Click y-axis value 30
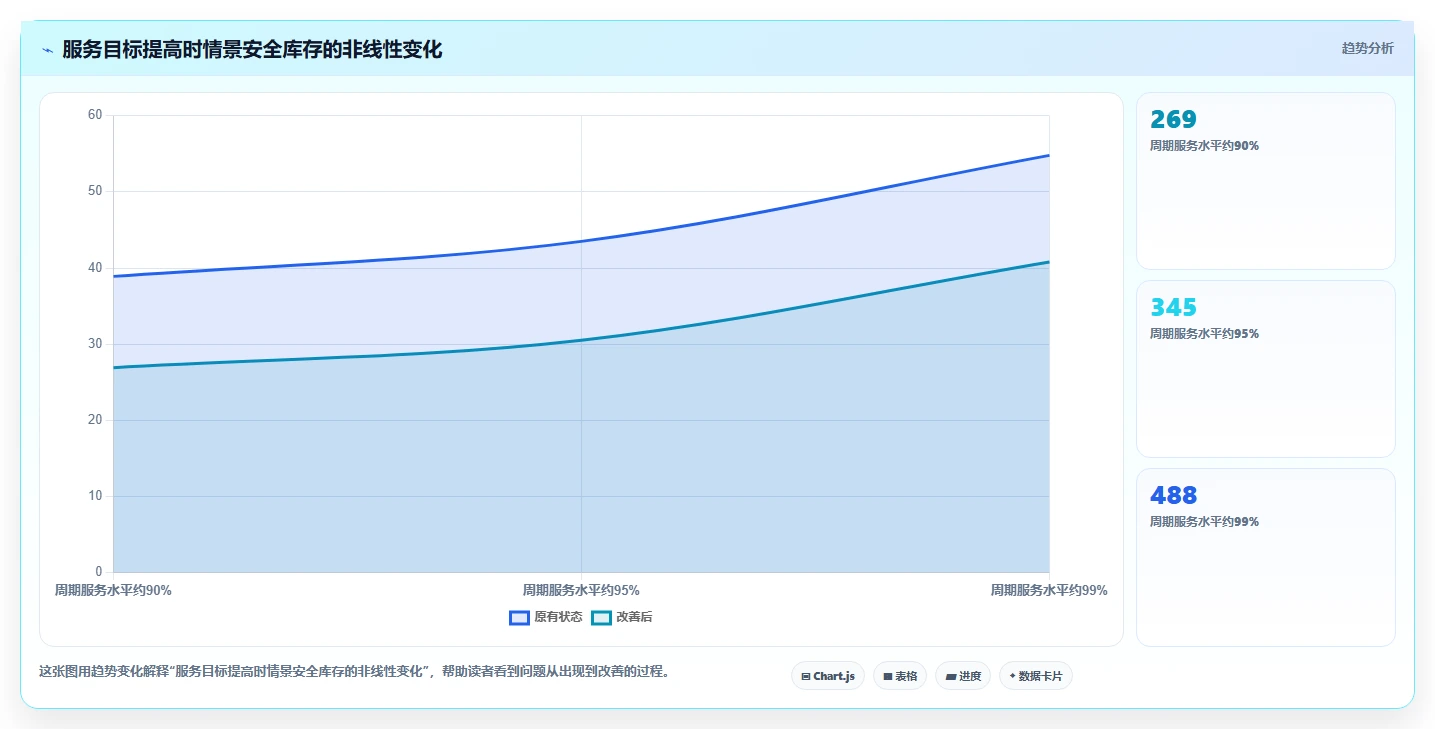1435x729 pixels. (x=95, y=343)
